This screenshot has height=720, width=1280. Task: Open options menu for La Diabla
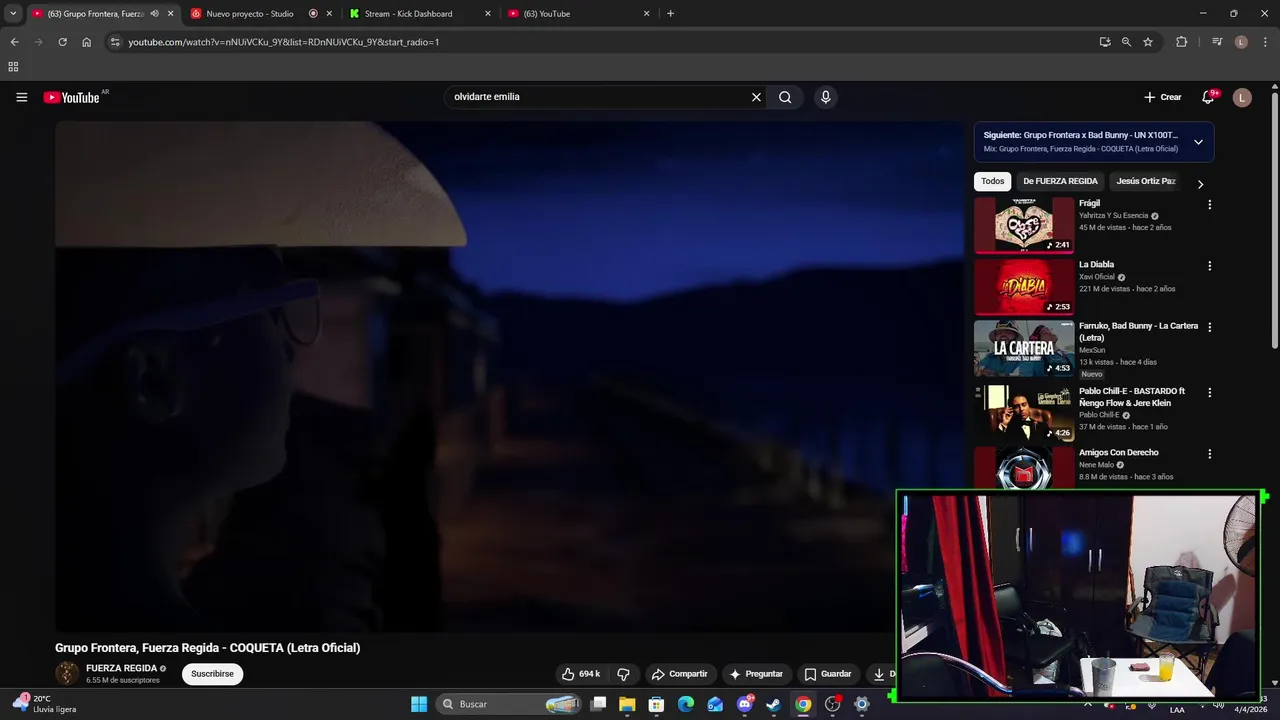tap(1209, 266)
